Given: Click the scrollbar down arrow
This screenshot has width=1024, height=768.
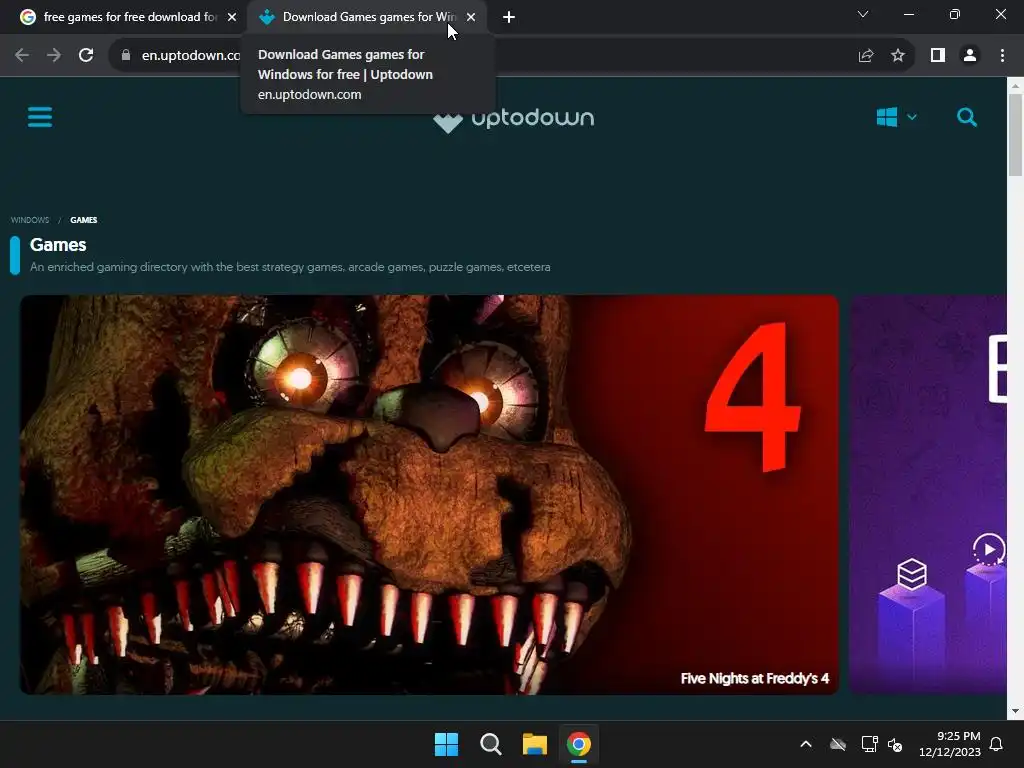Looking at the screenshot, I should (x=1015, y=711).
